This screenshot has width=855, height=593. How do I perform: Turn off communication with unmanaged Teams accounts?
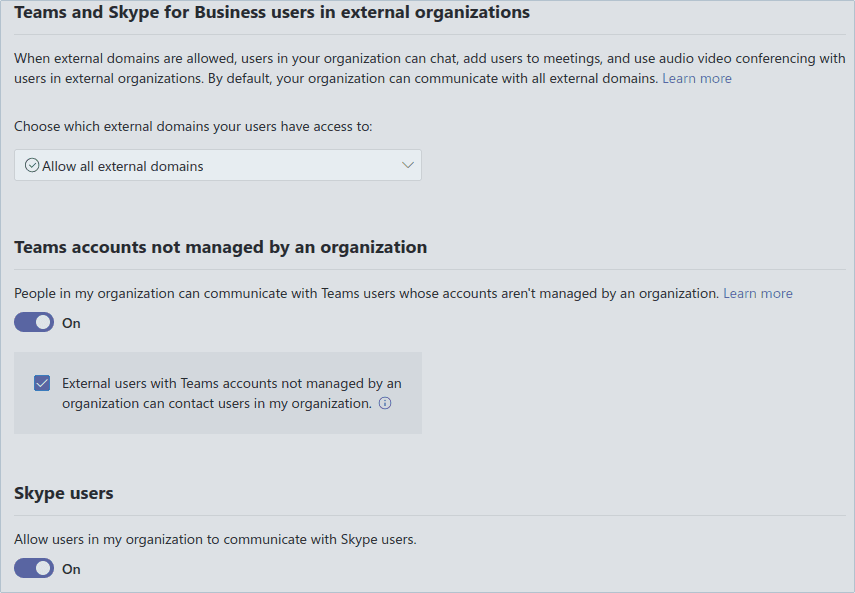coord(33,322)
